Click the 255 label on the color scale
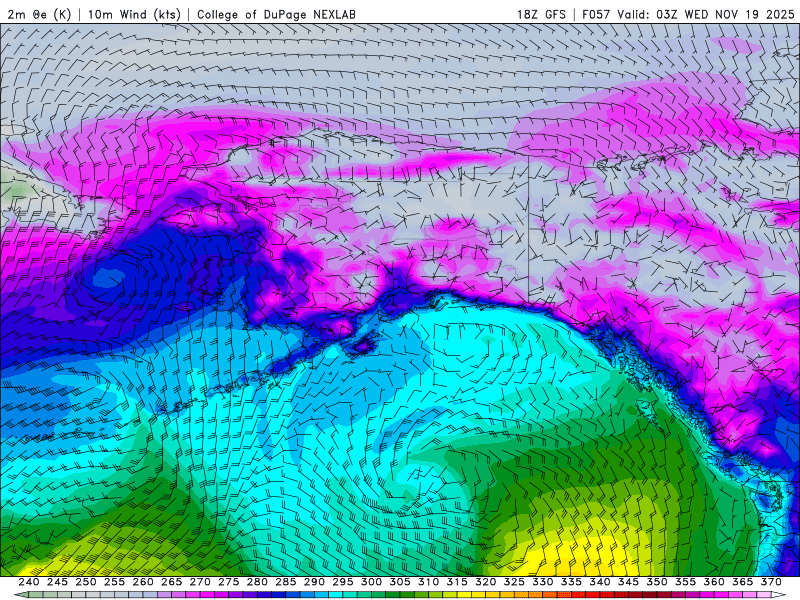Viewport: 800px width, 600px height. (114, 582)
